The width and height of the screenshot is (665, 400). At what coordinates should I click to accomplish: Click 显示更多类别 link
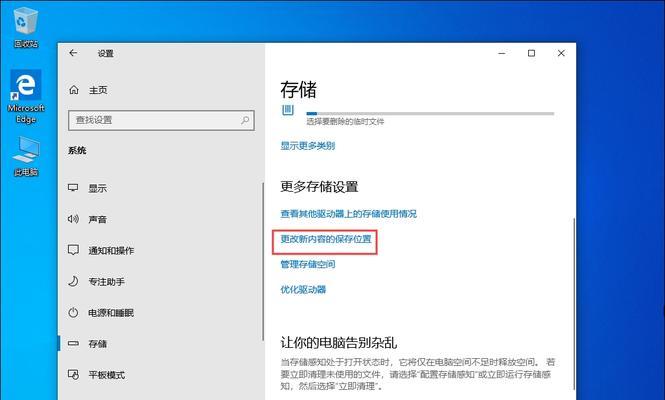coord(307,146)
